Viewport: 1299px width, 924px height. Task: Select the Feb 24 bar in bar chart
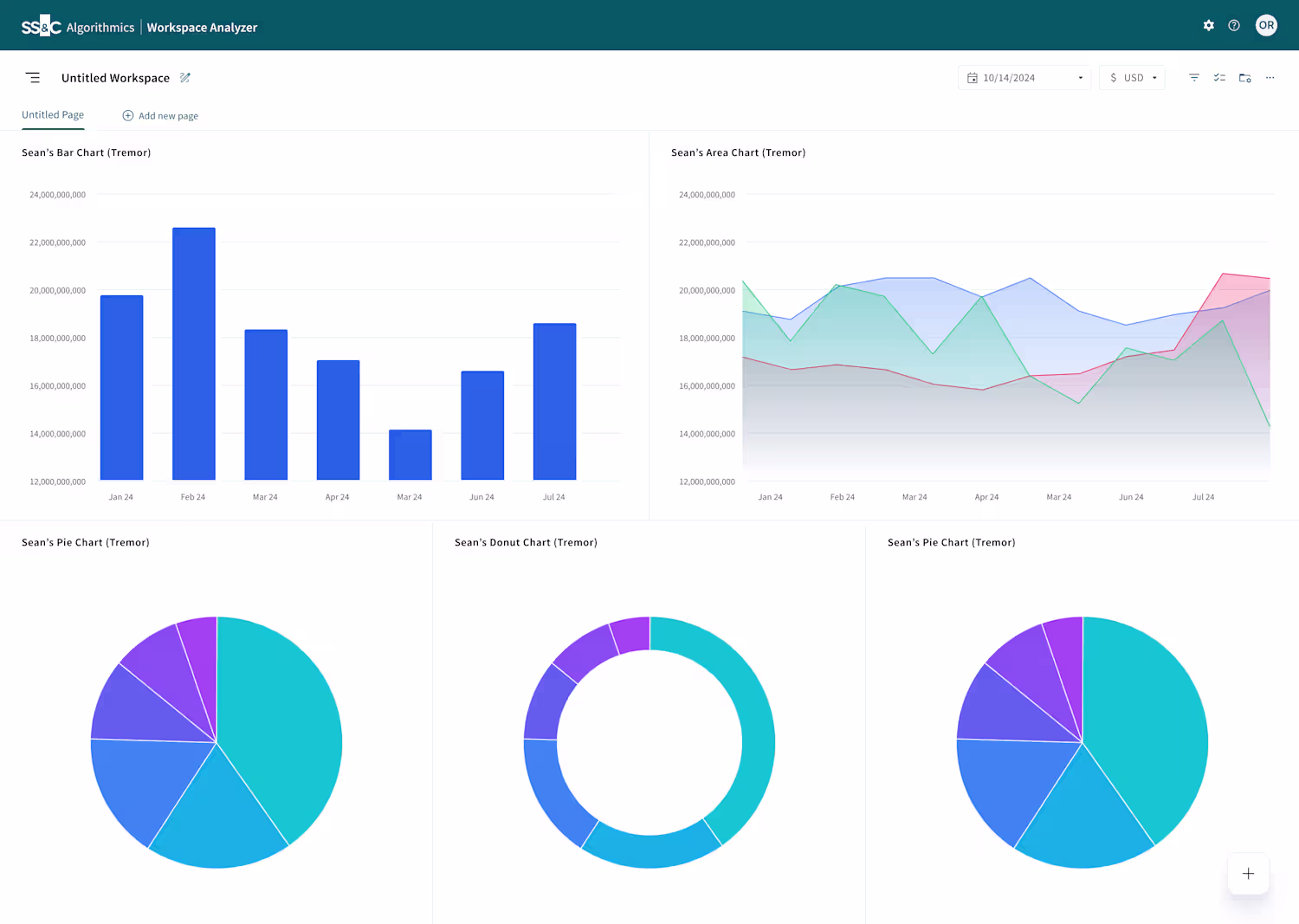click(x=194, y=353)
